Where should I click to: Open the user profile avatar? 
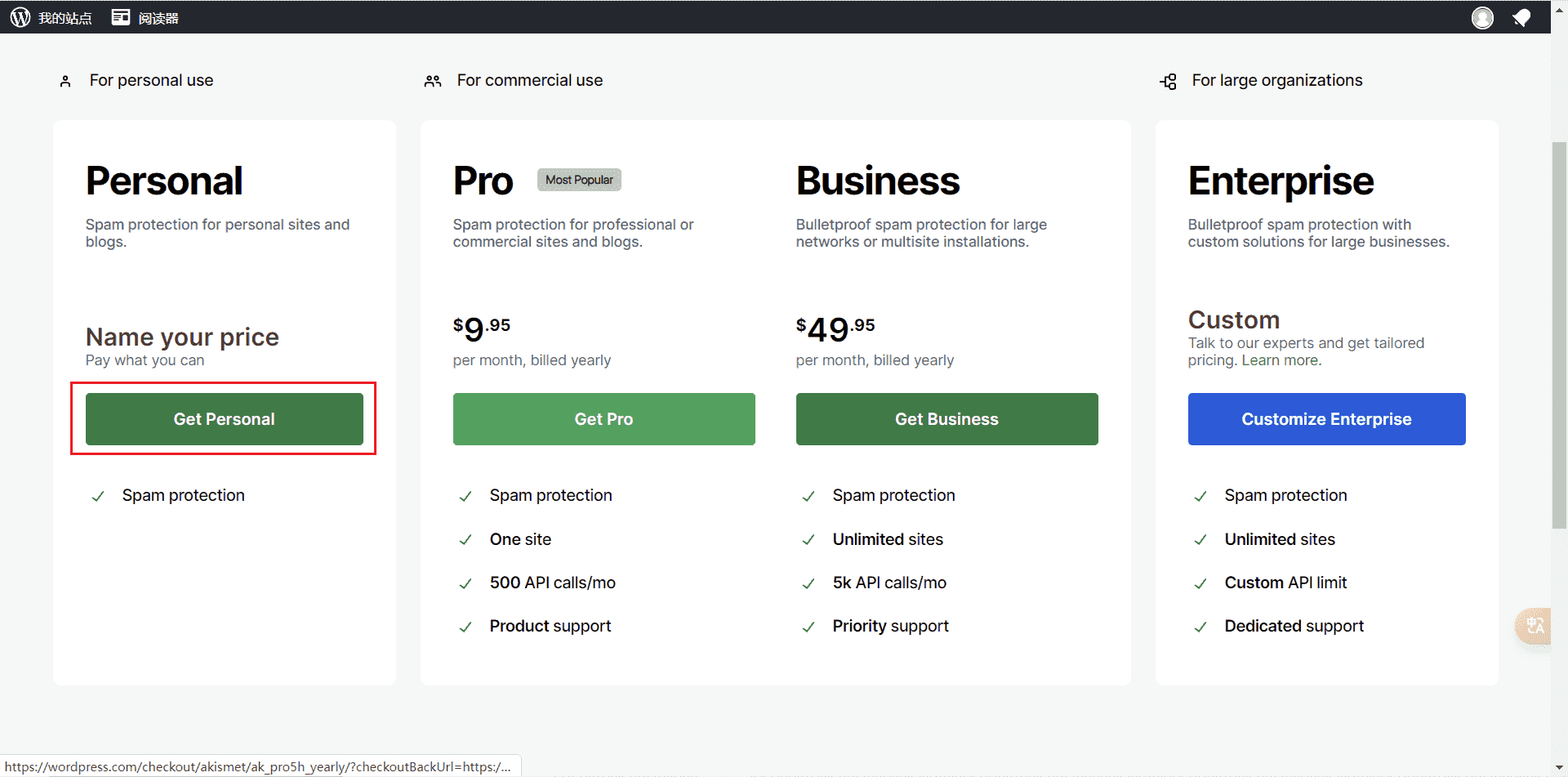point(1482,17)
